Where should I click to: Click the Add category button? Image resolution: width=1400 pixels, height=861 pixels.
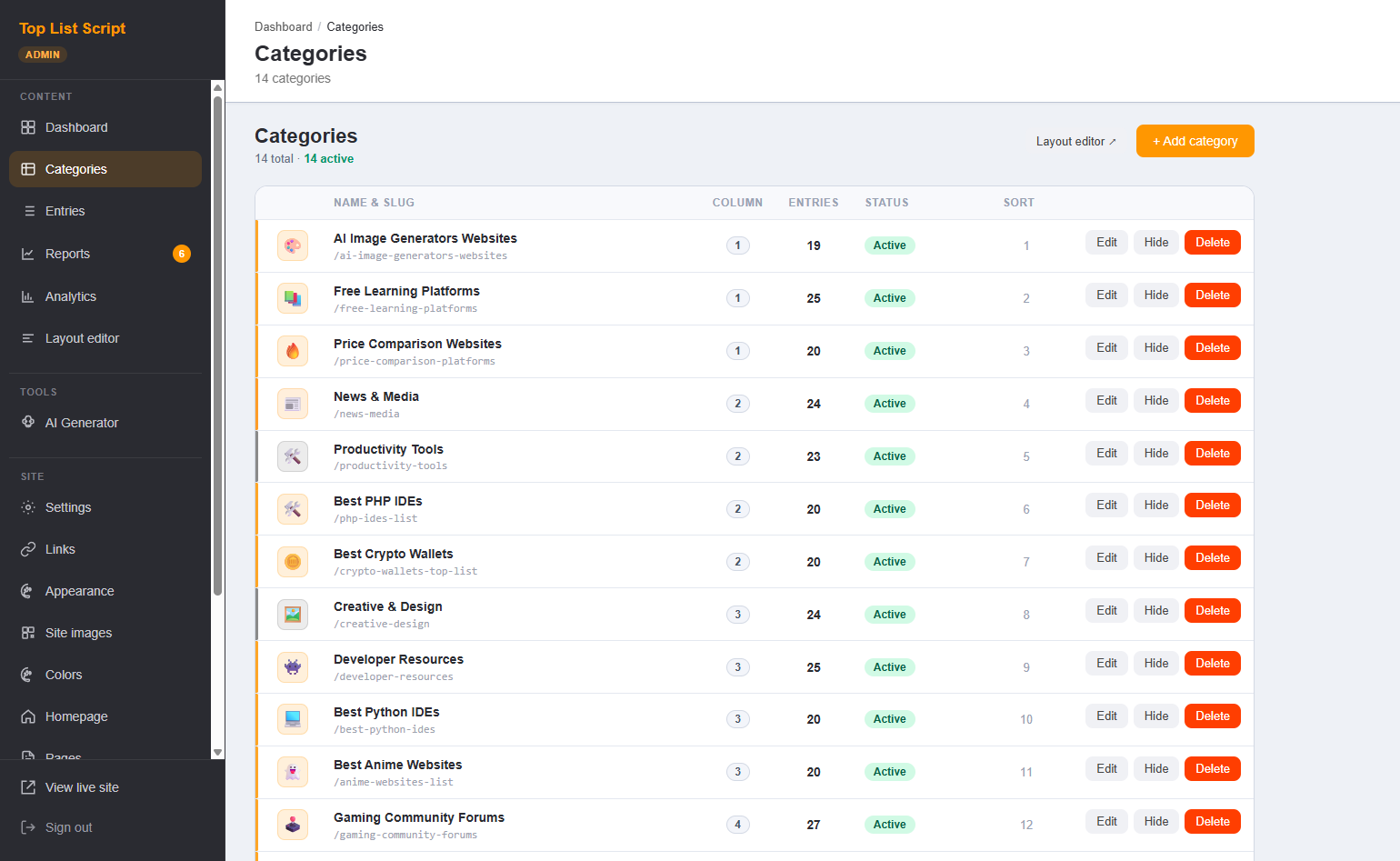(x=1195, y=141)
